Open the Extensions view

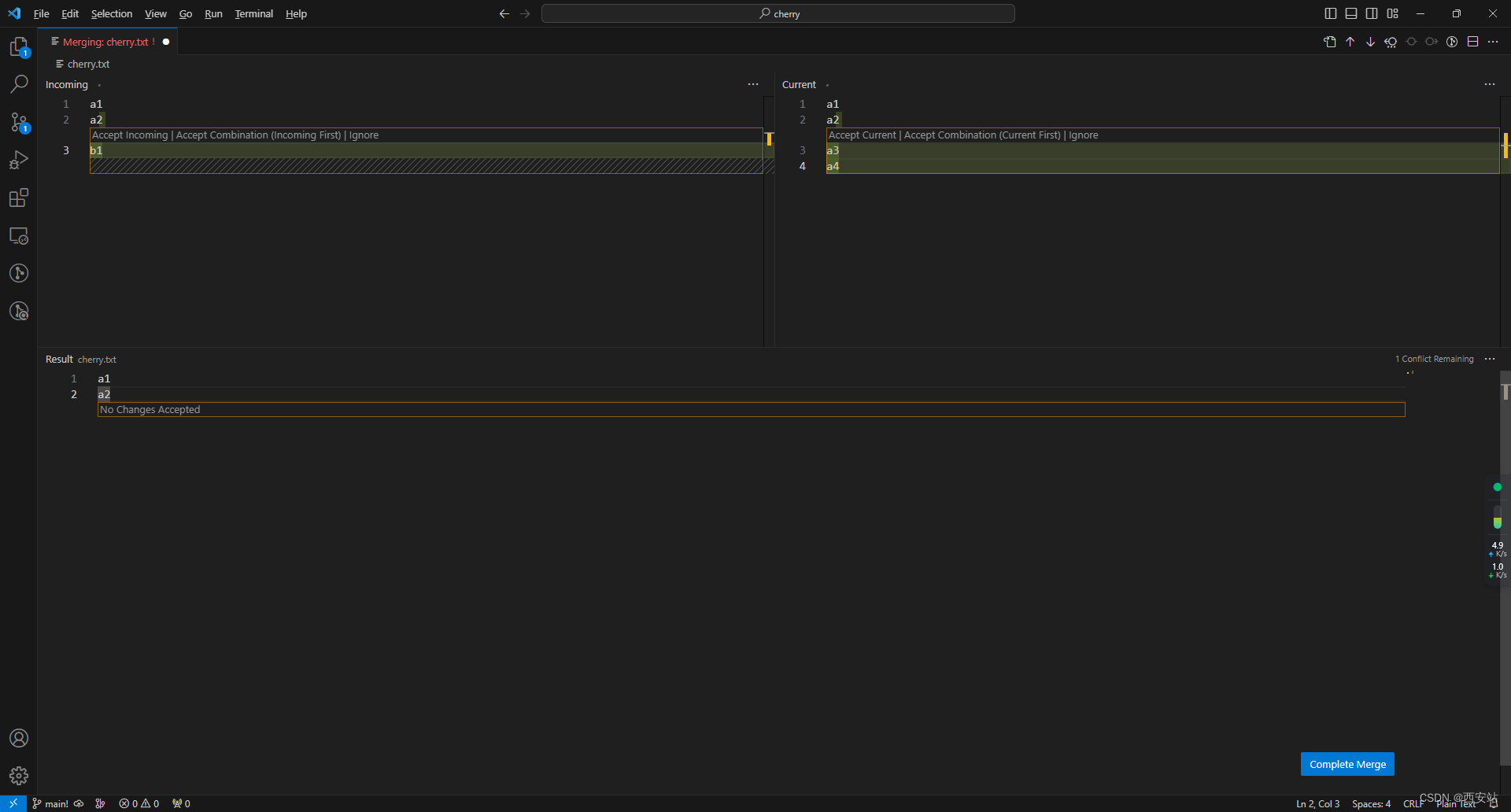point(19,197)
